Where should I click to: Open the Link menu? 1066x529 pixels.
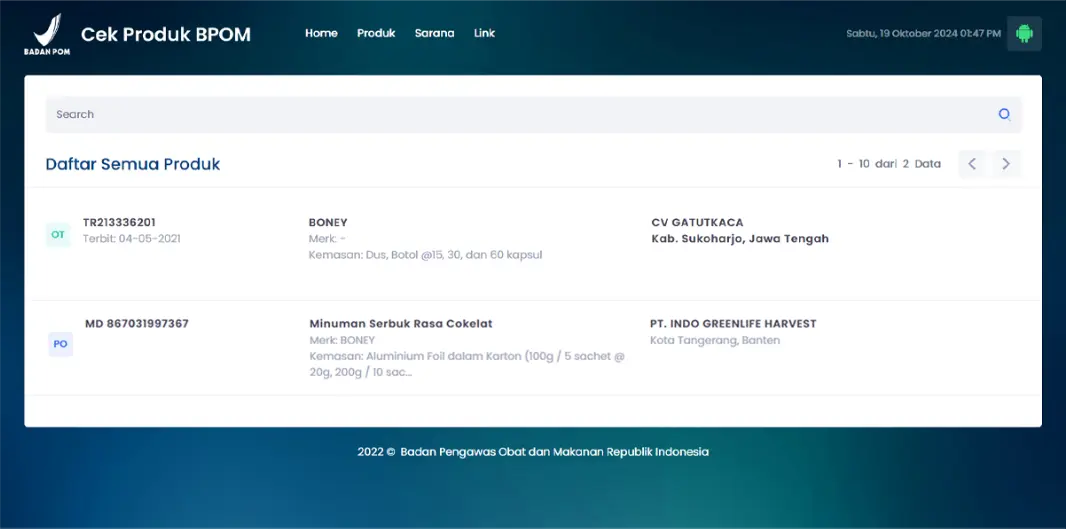point(484,33)
